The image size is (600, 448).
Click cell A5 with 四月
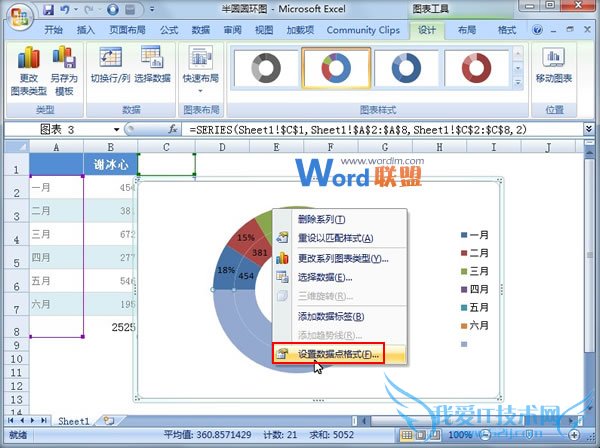pos(56,257)
